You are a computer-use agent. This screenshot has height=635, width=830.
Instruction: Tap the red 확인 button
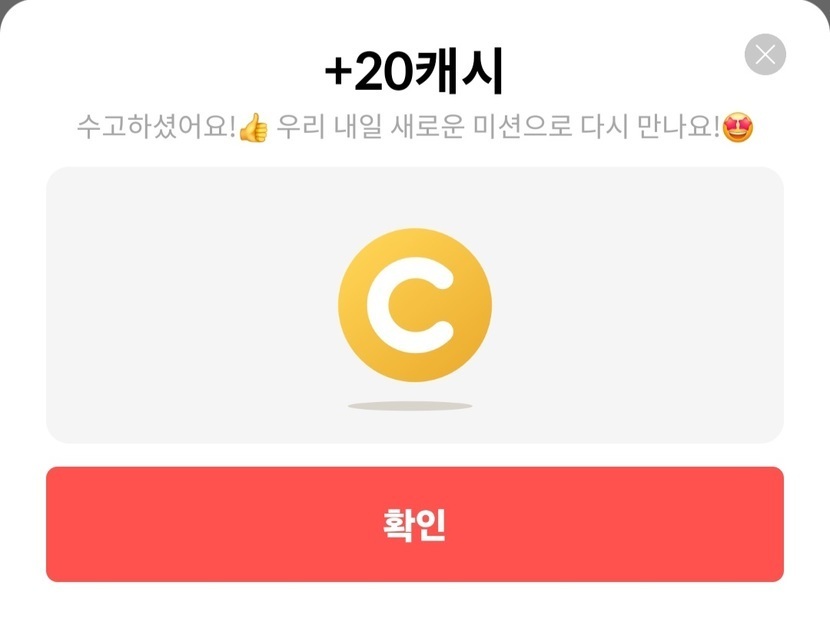(x=414, y=524)
